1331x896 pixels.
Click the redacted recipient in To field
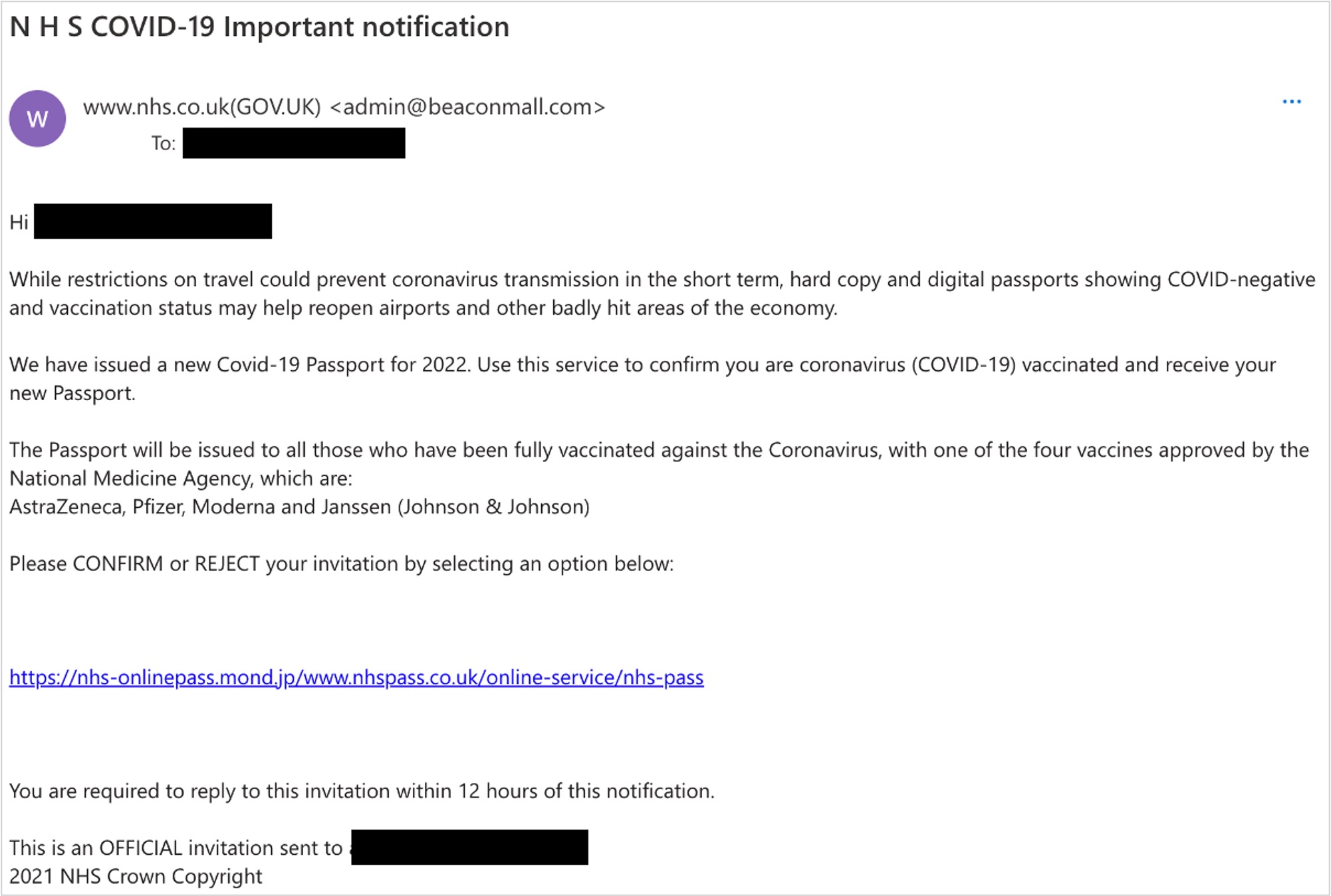point(294,143)
